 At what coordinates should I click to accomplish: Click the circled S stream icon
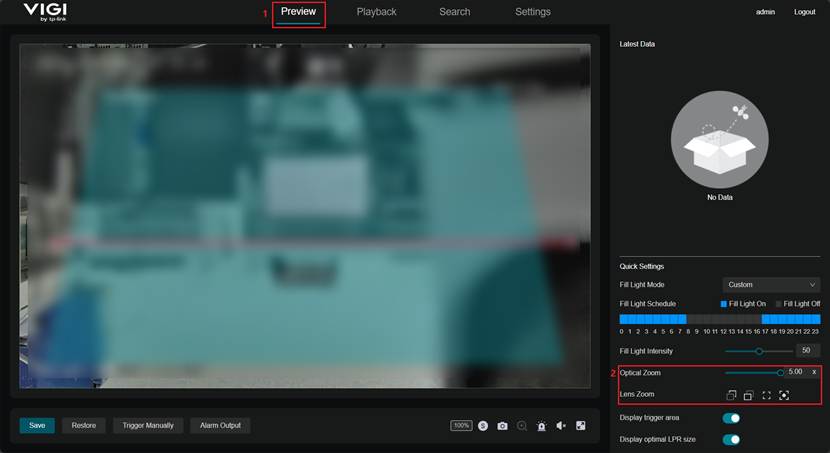click(483, 426)
